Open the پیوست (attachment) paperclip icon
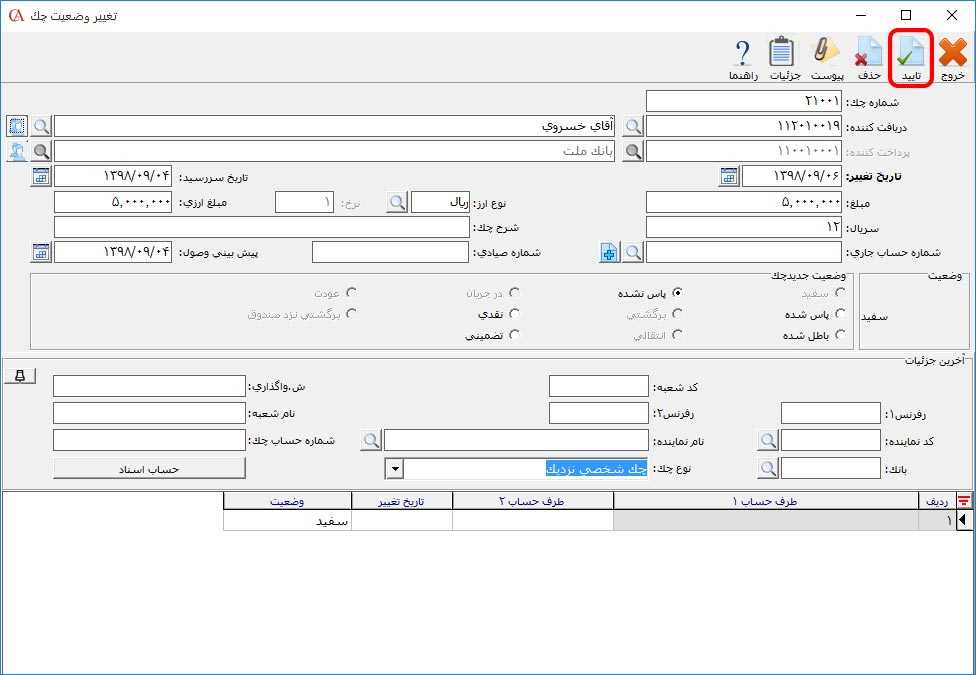Image resolution: width=976 pixels, height=675 pixels. point(827,56)
